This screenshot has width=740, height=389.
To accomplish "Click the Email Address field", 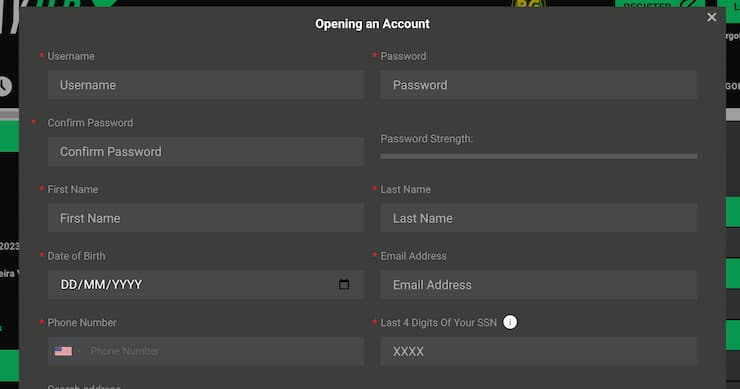I will (x=538, y=285).
